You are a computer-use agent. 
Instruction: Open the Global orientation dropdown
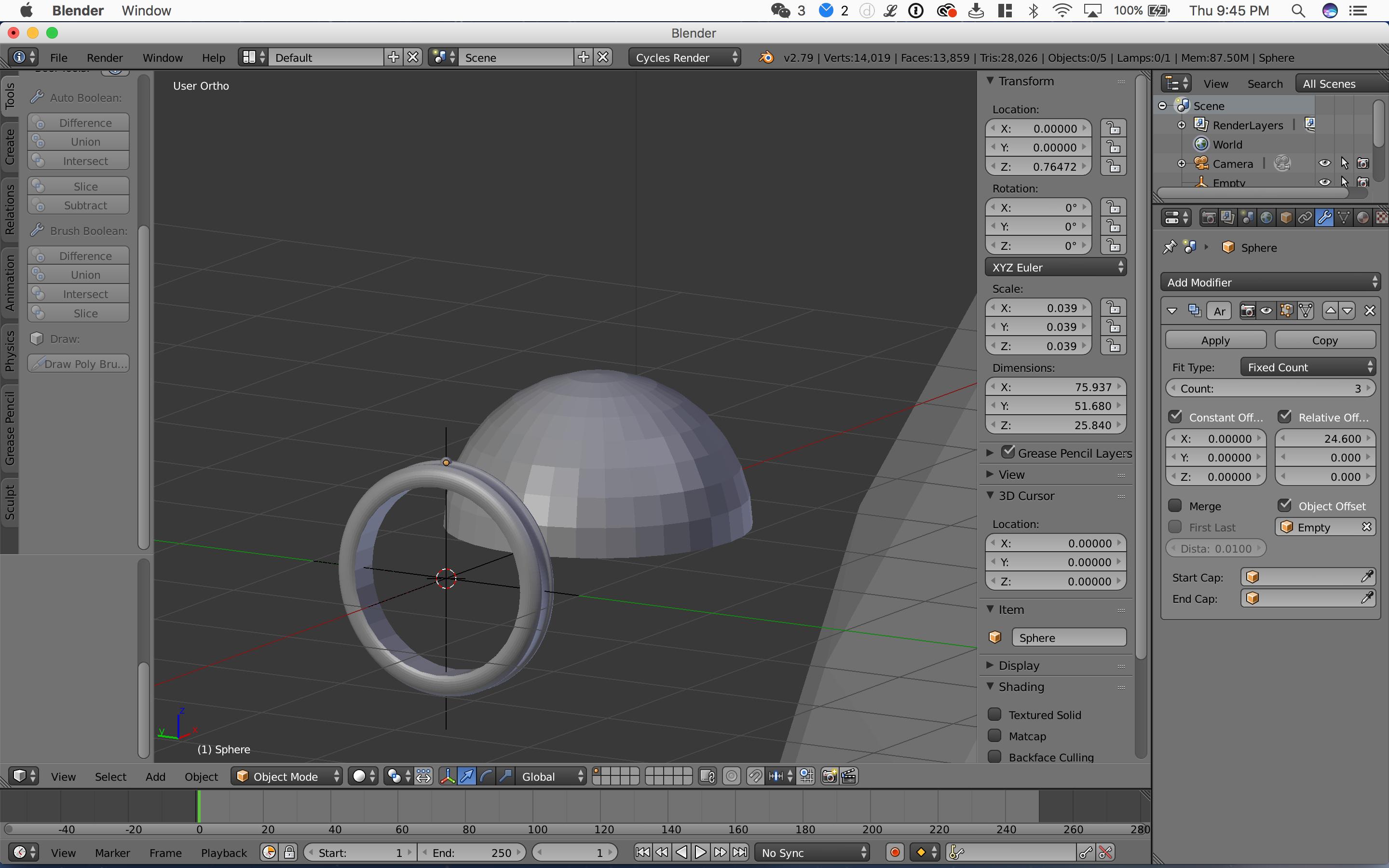[551, 777]
